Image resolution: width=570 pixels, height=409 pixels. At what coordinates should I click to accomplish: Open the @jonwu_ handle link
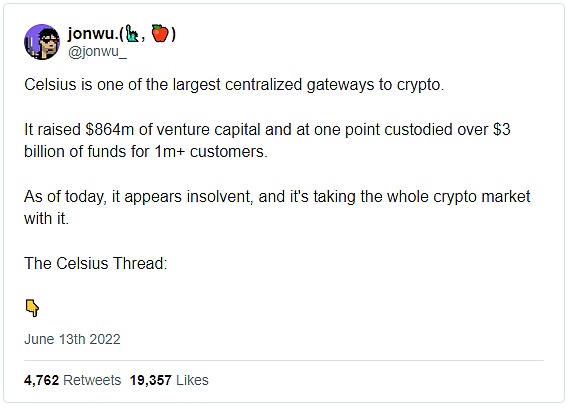point(97,52)
